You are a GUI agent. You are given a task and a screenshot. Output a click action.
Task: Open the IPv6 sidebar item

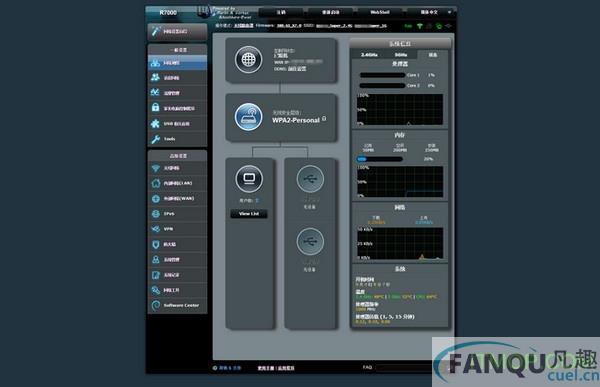177,214
